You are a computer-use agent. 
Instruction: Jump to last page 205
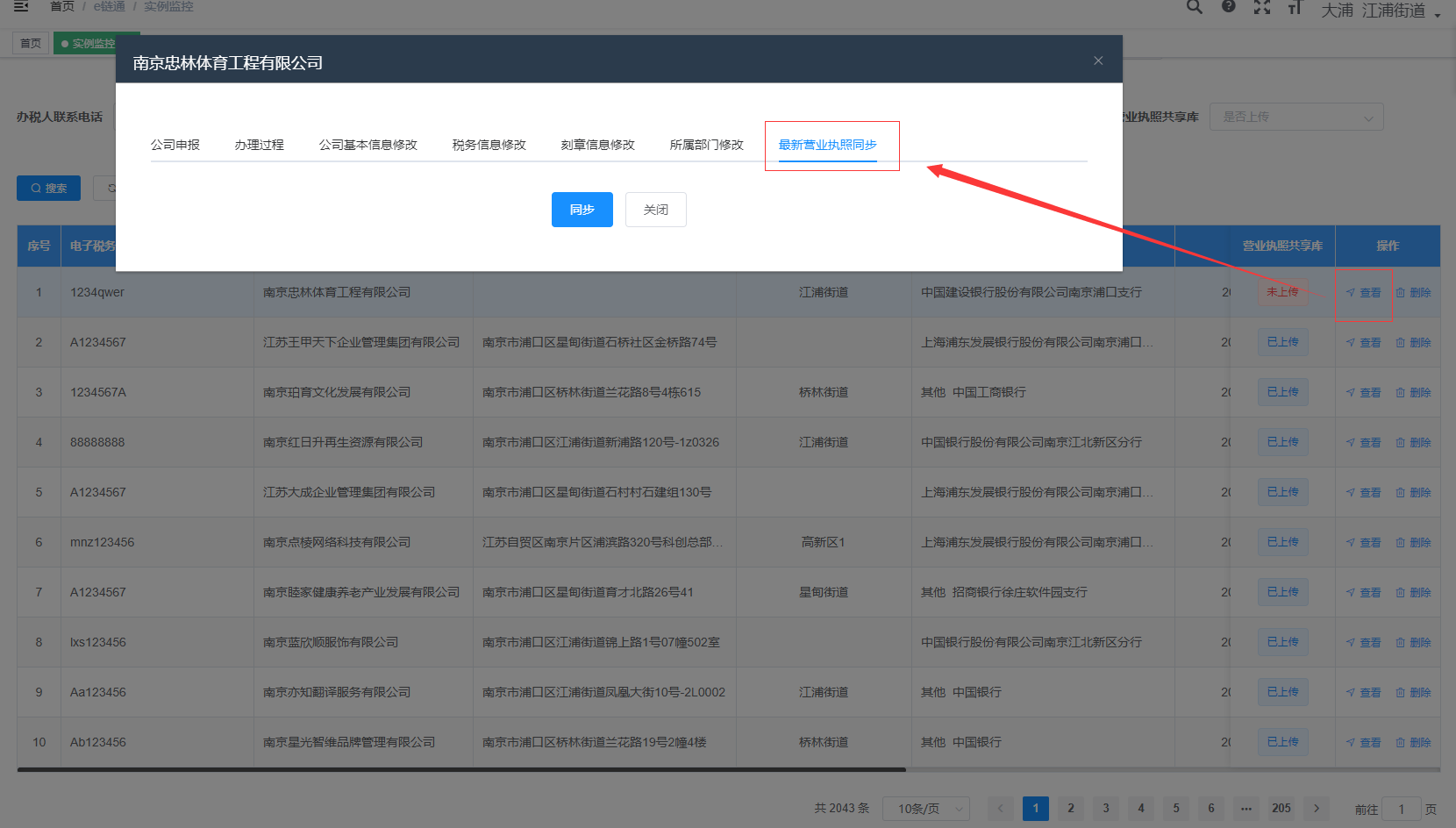click(1281, 809)
